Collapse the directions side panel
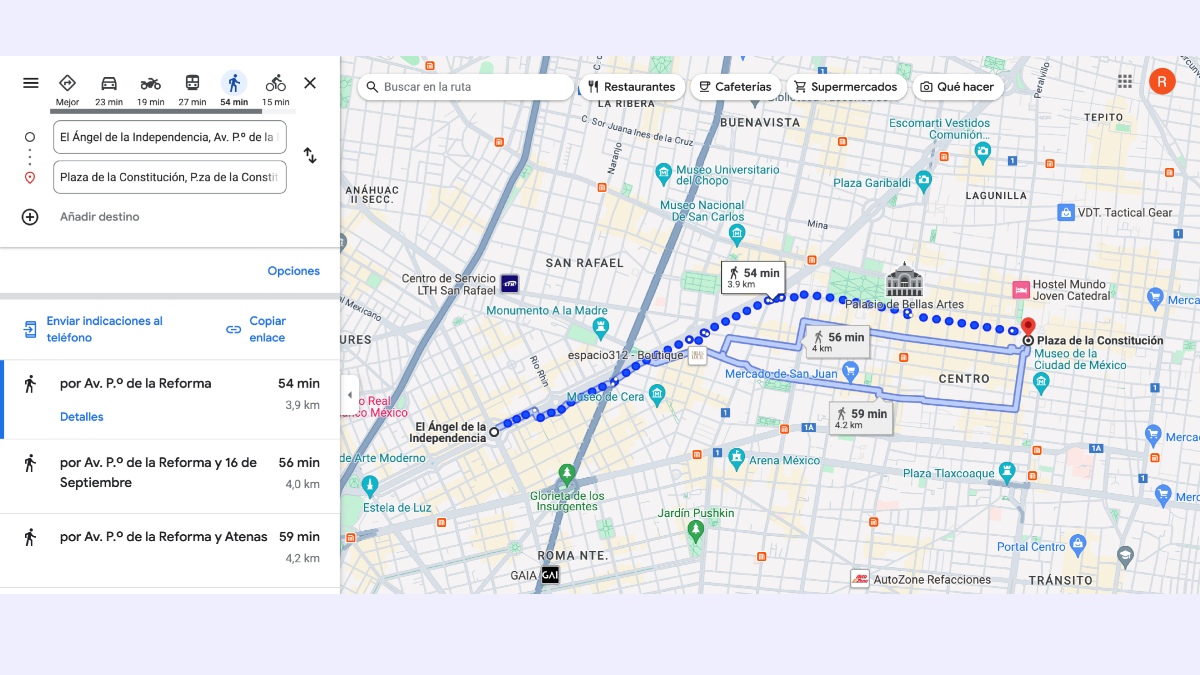Screen dimensions: 1200x675 pyautogui.click(x=310, y=83)
